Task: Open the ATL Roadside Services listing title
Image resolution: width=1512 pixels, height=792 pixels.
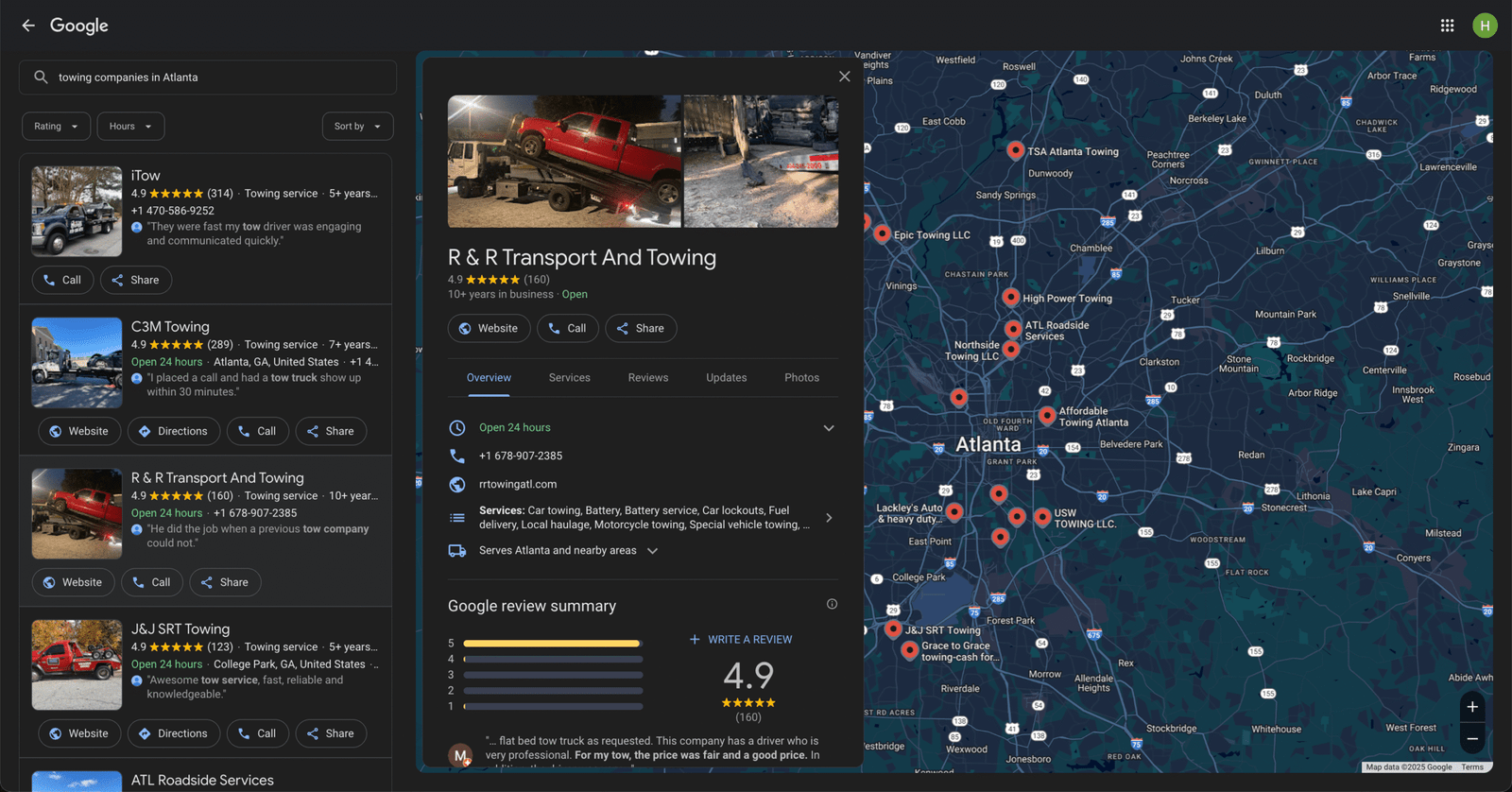Action: point(202,780)
